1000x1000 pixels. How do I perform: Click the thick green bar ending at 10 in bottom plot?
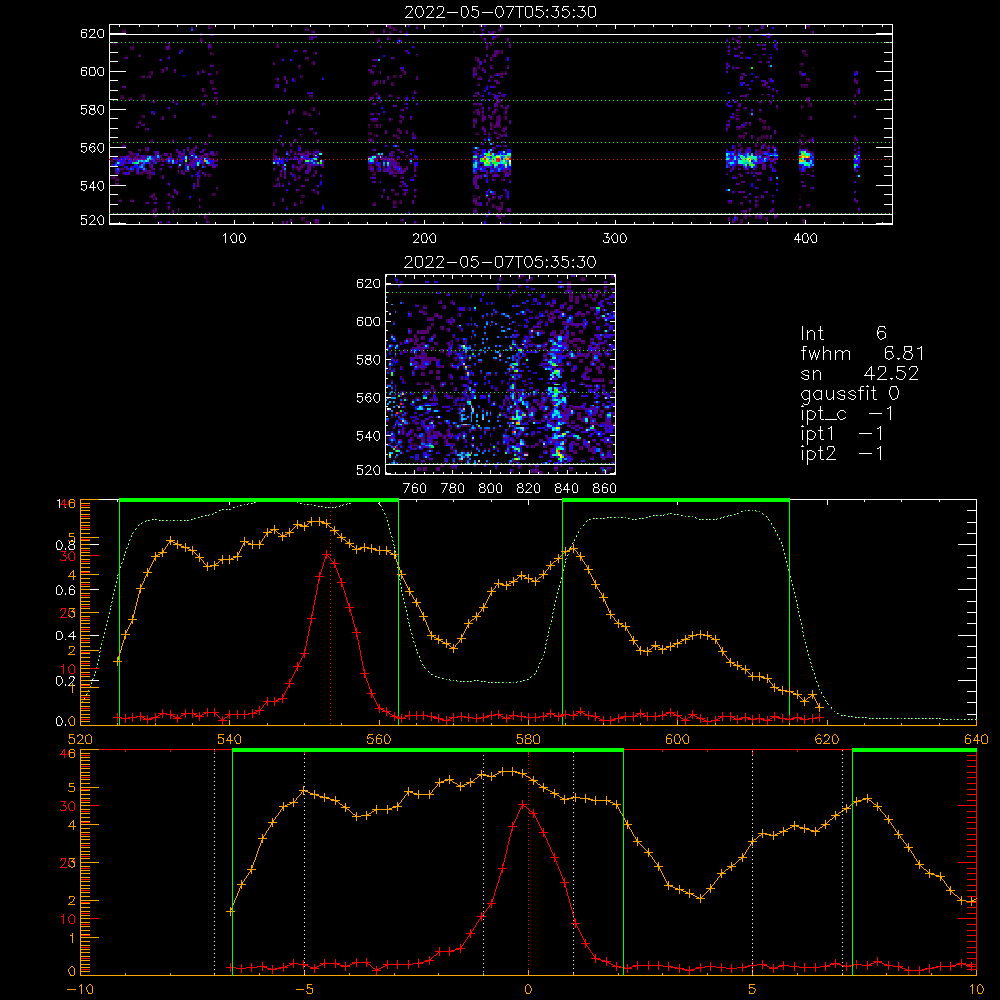(915, 750)
